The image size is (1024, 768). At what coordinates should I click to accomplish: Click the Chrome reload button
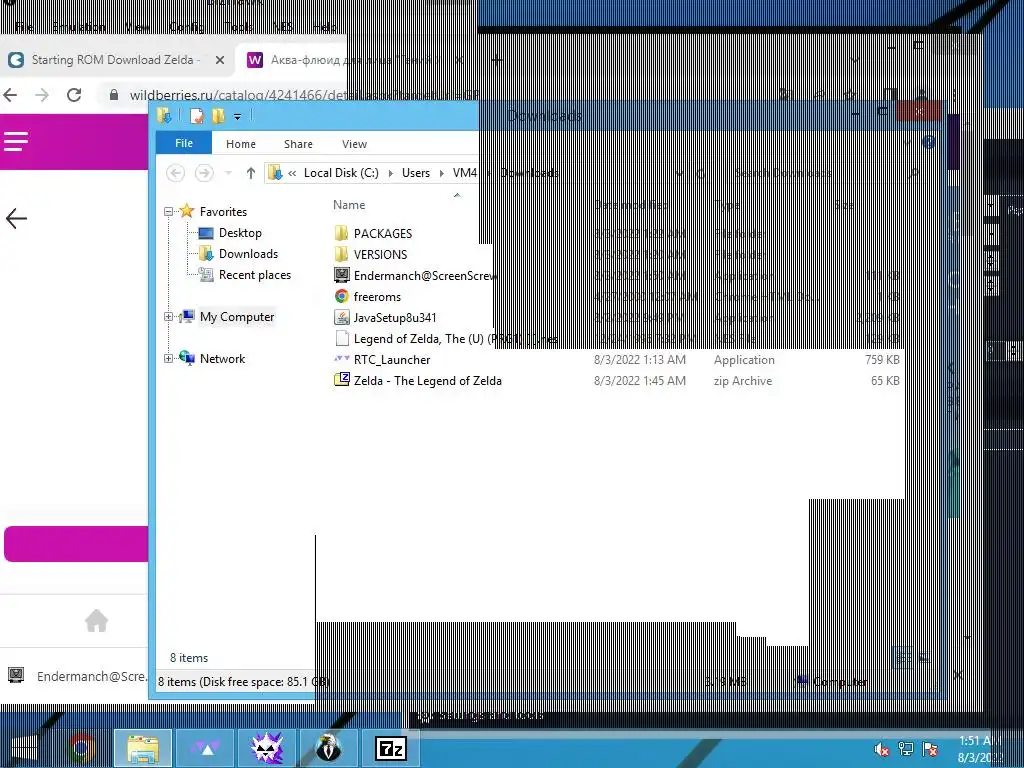(74, 95)
